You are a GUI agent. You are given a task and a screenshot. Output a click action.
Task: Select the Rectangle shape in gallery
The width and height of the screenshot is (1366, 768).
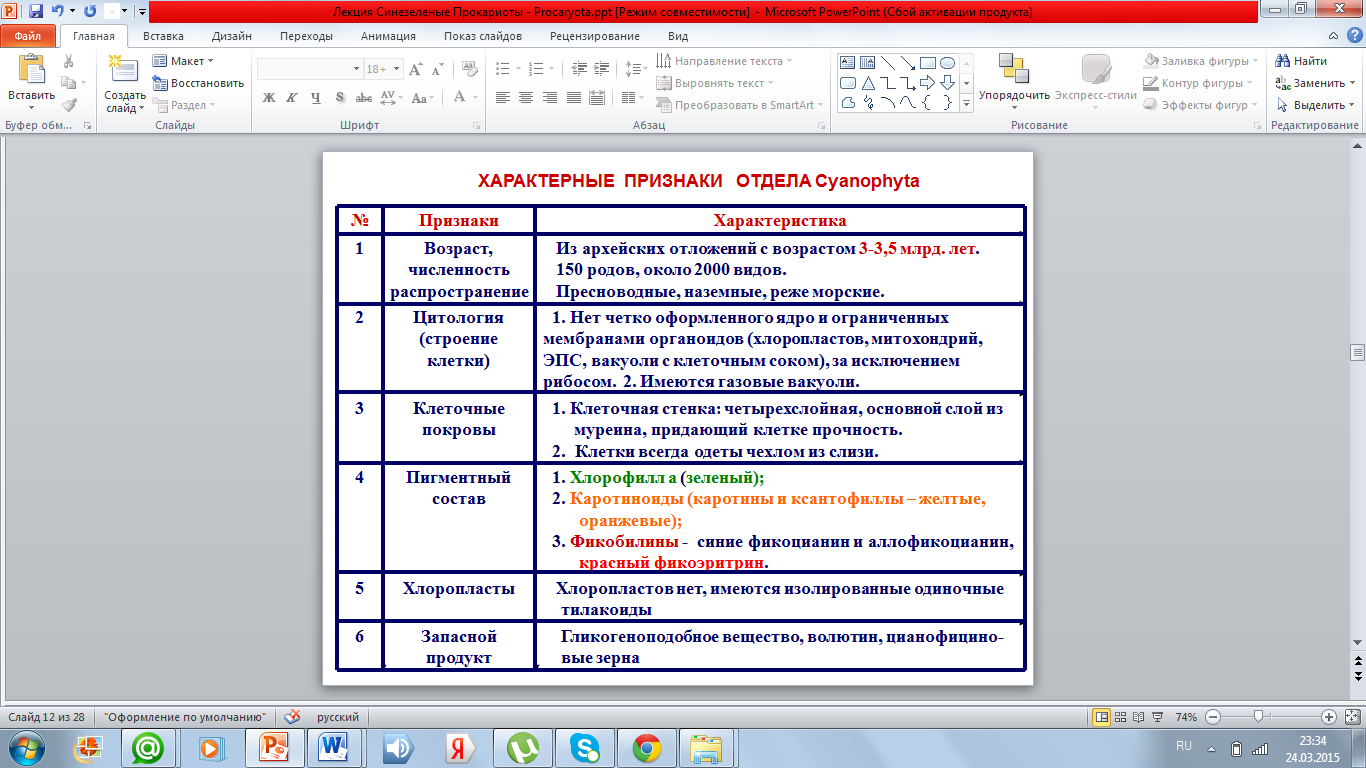click(x=927, y=62)
